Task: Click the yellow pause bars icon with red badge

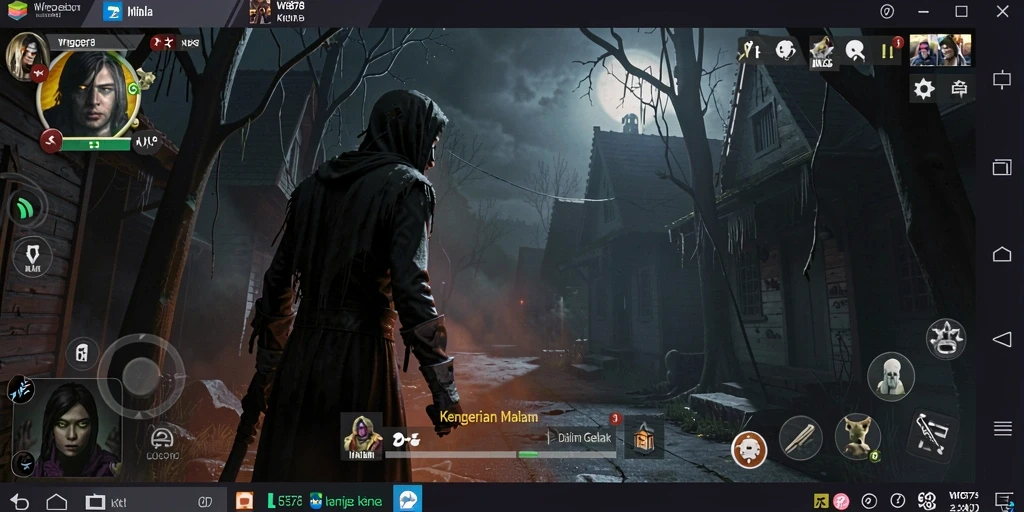Action: pyautogui.click(x=888, y=50)
